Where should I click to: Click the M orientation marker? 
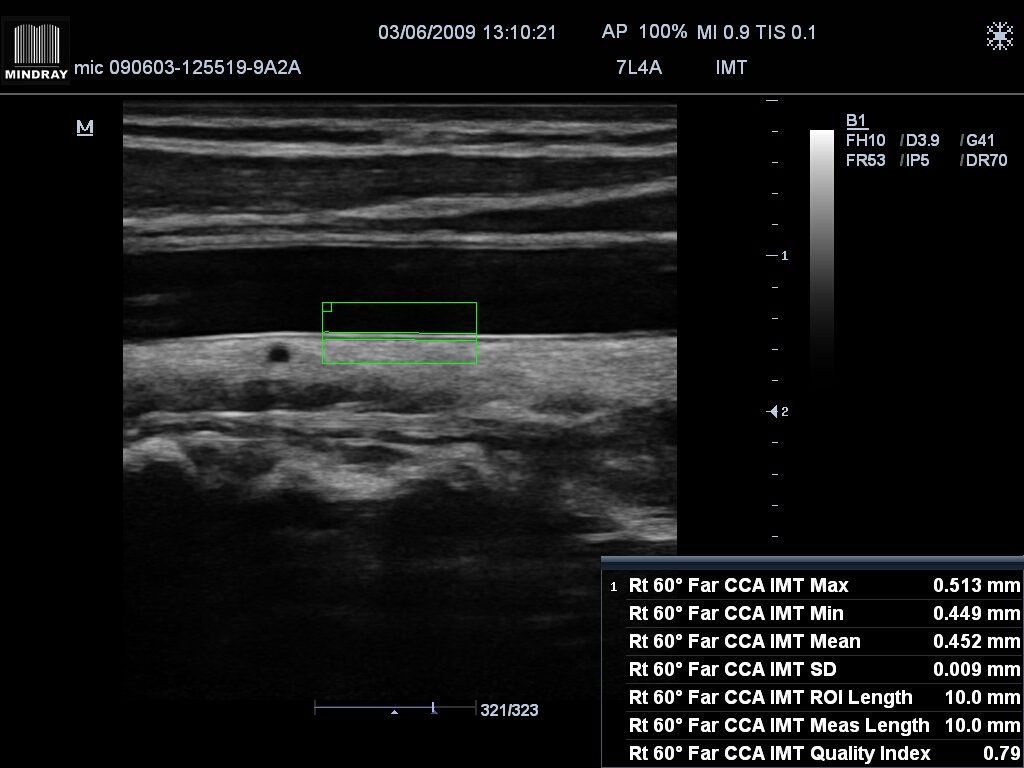pyautogui.click(x=85, y=128)
